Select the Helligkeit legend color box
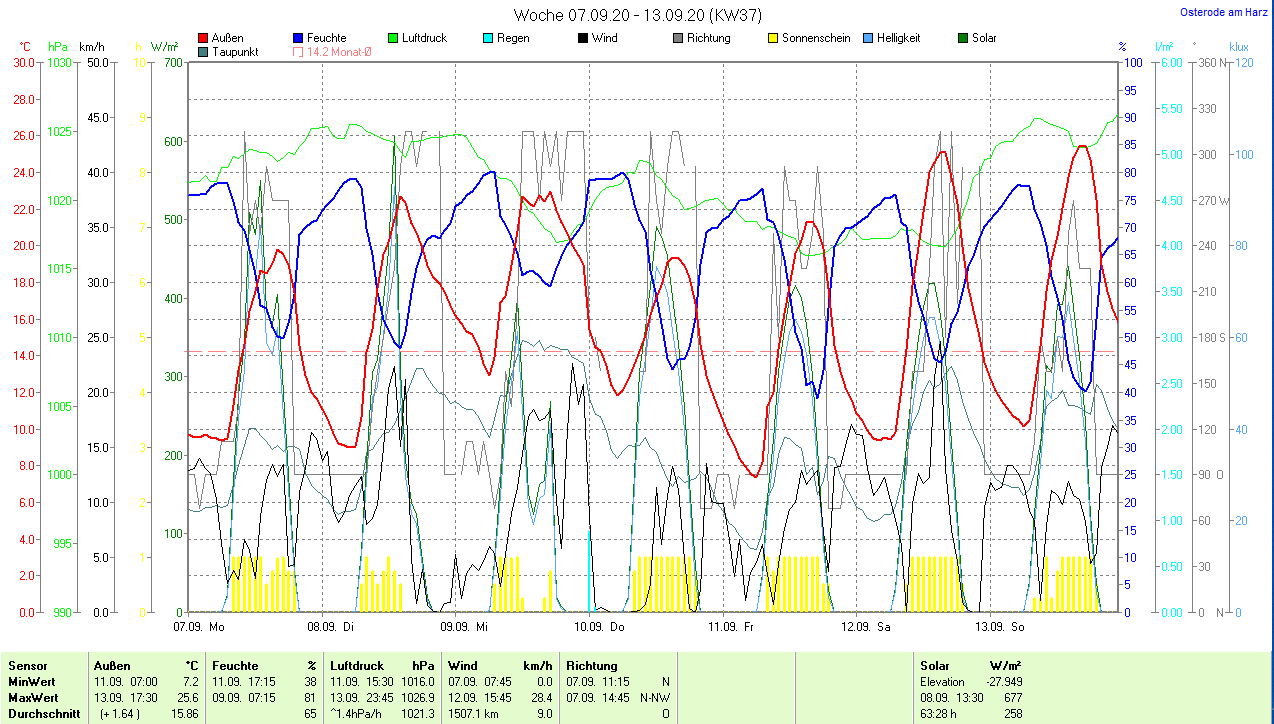Image resolution: width=1274 pixels, height=724 pixels. pos(867,39)
